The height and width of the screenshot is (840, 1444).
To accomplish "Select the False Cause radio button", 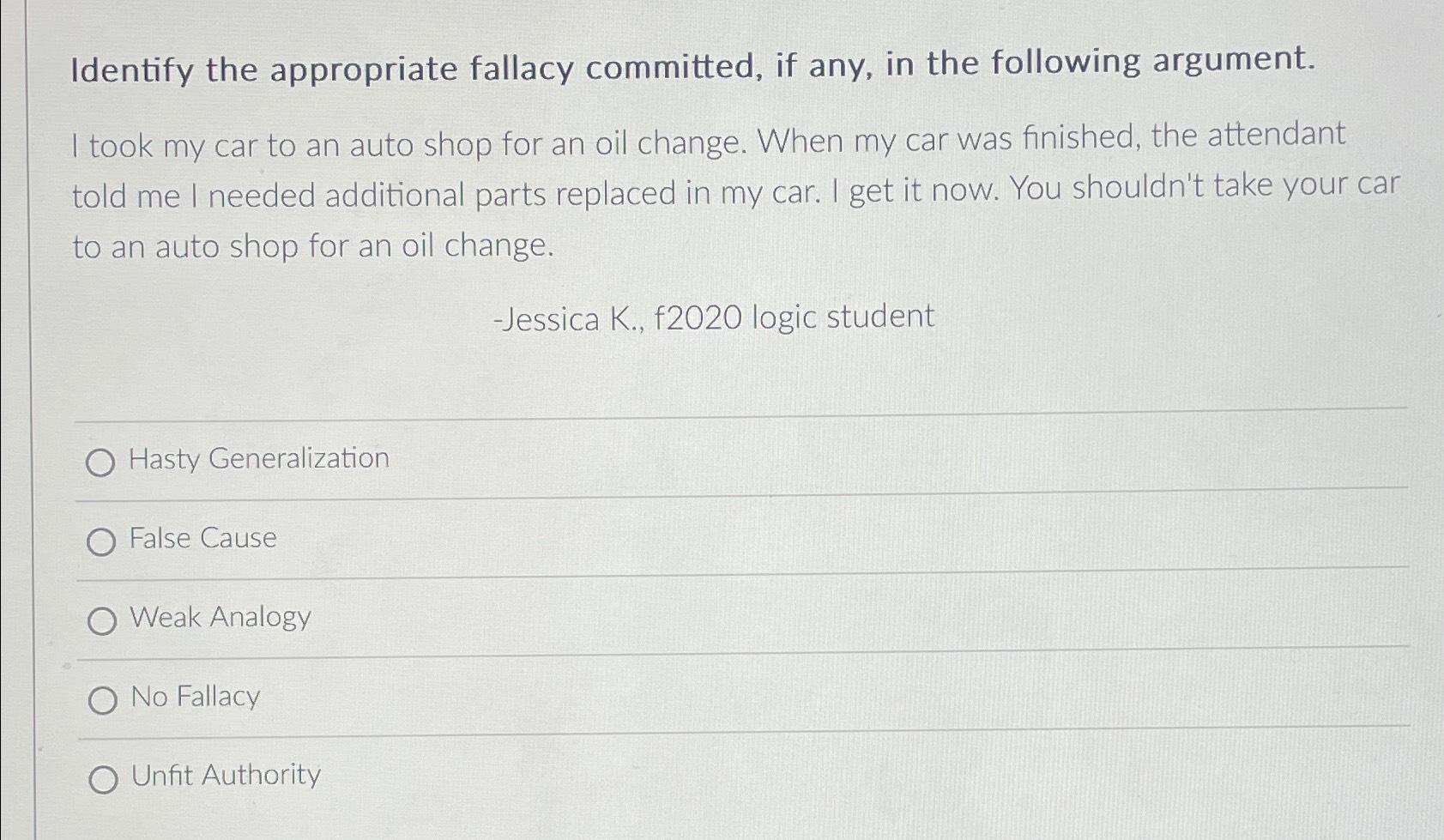I will [102, 542].
